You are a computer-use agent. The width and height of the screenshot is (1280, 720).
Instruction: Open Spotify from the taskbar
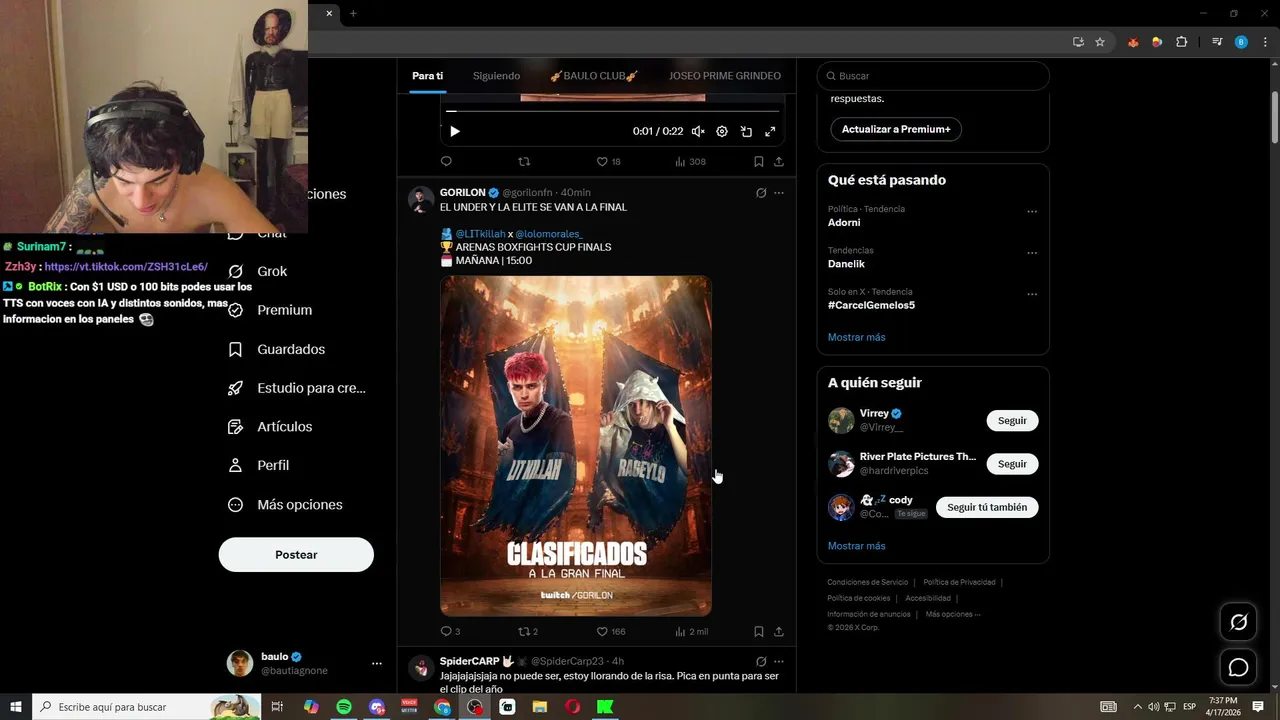tap(344, 707)
